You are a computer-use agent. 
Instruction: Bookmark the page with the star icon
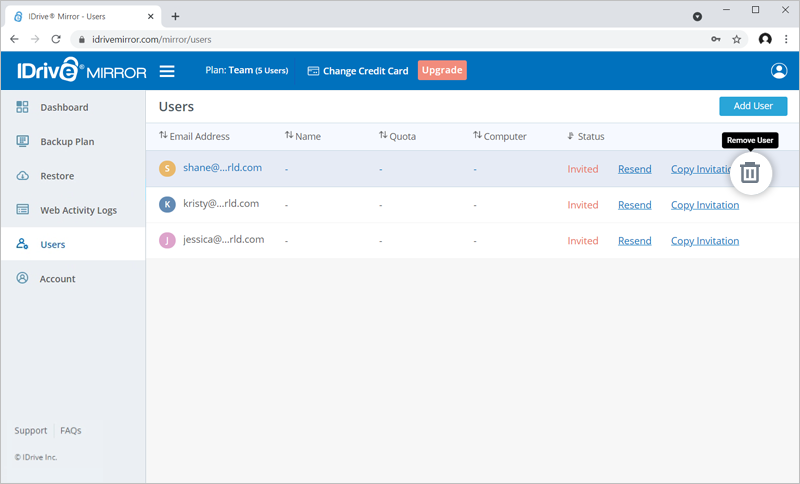[x=736, y=39]
